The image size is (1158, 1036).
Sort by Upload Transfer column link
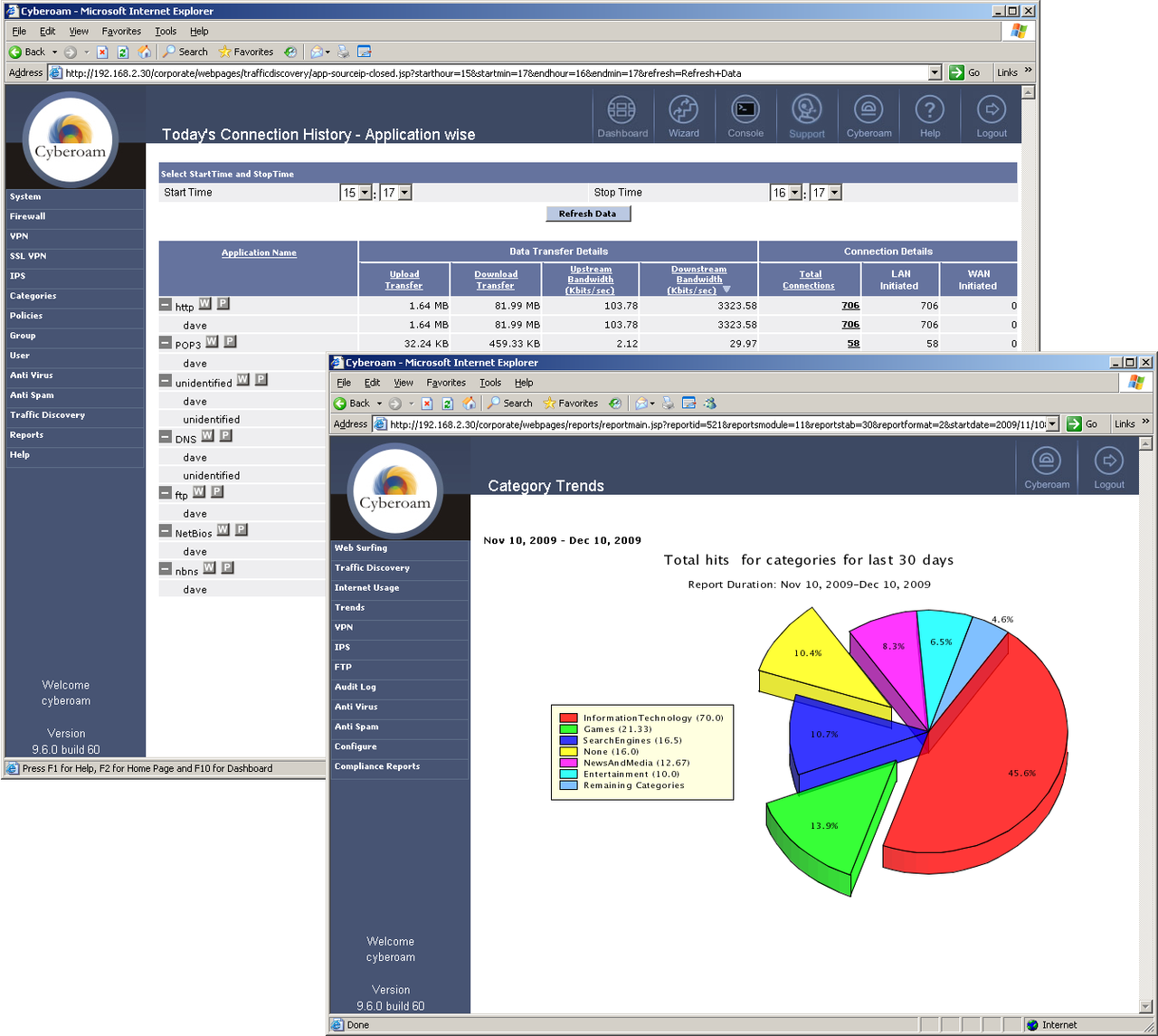tap(404, 280)
